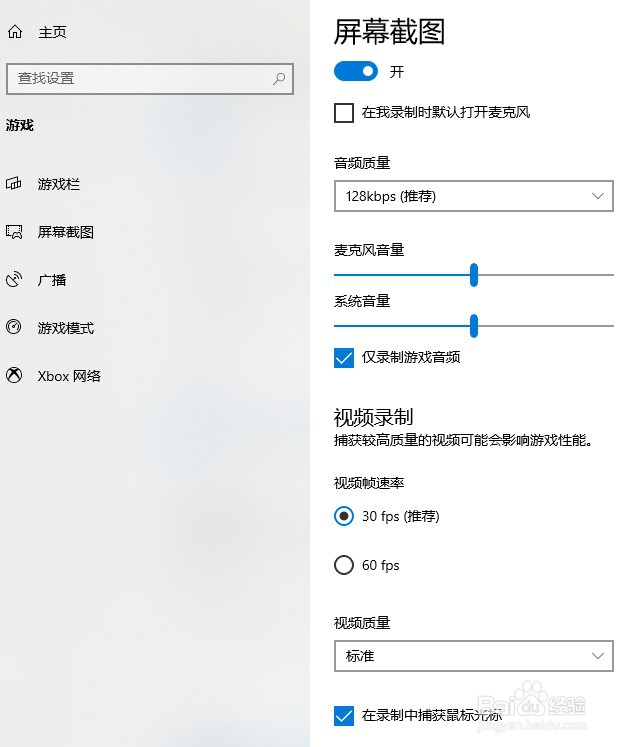This screenshot has width=623, height=747.
Task: Click the Home (主页) house icon
Action: (x=14, y=32)
